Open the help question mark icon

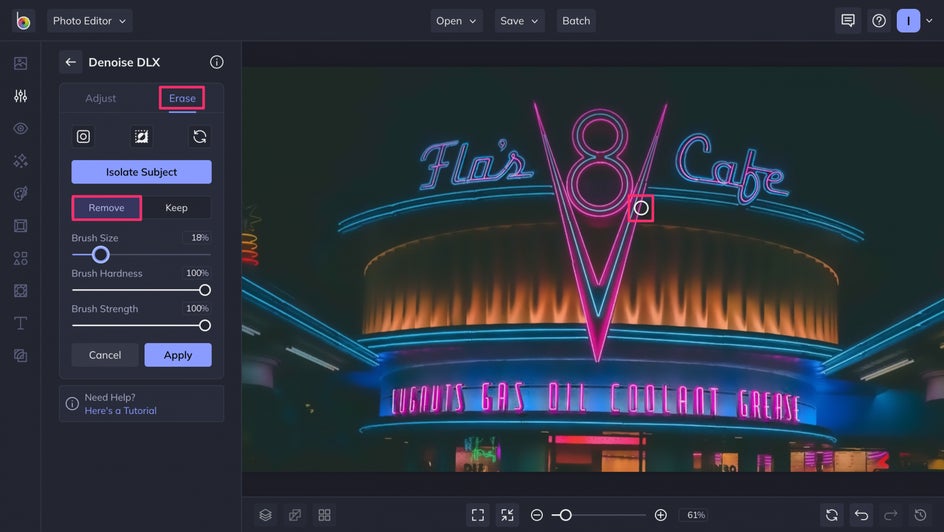879,21
